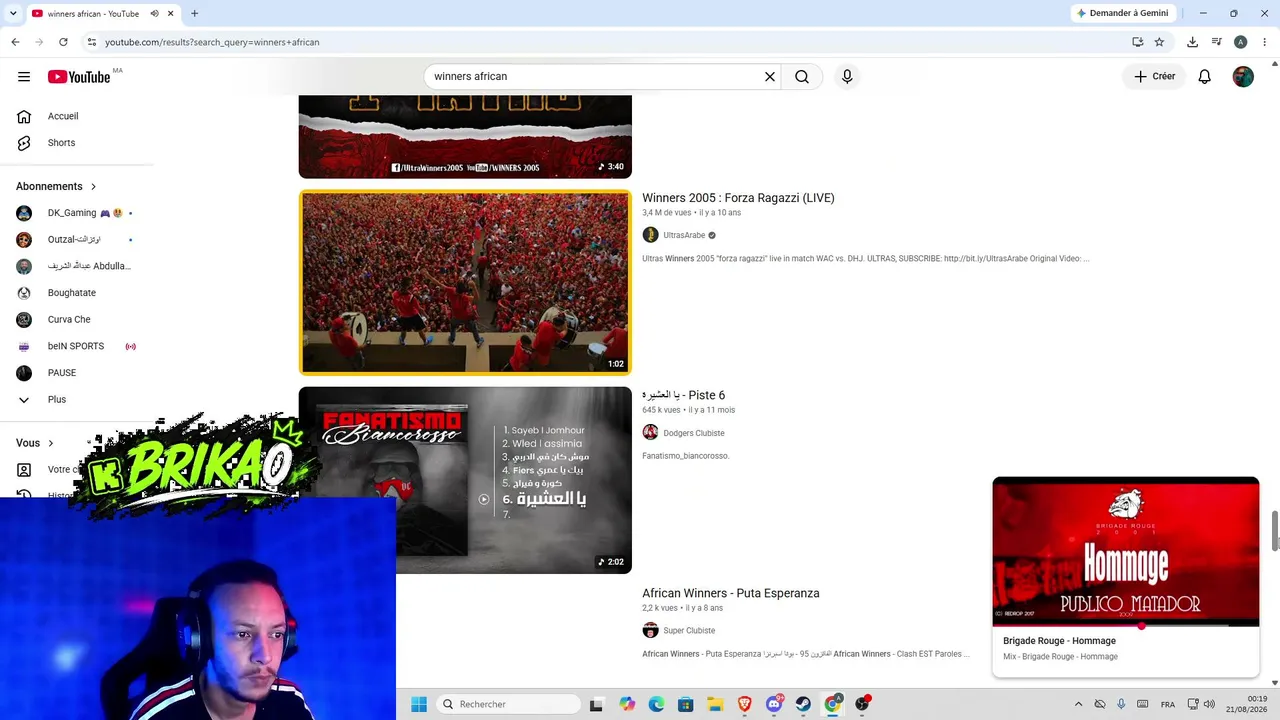Expand the Abonnements section

[57, 186]
